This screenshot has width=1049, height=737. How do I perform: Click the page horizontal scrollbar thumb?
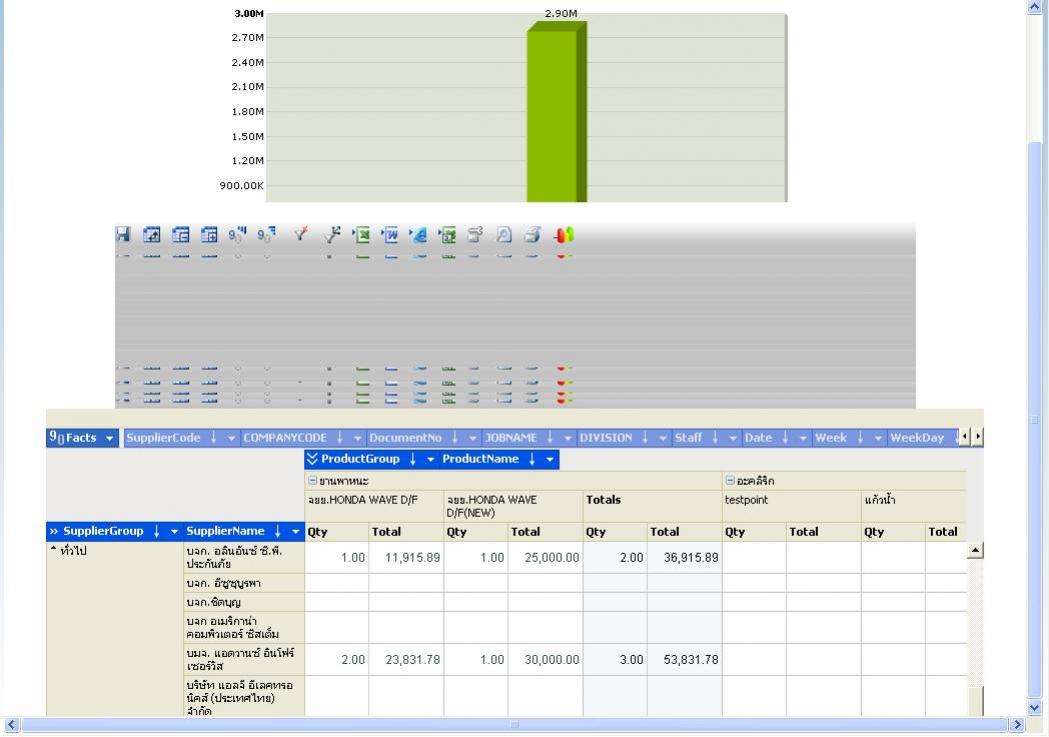click(x=514, y=725)
